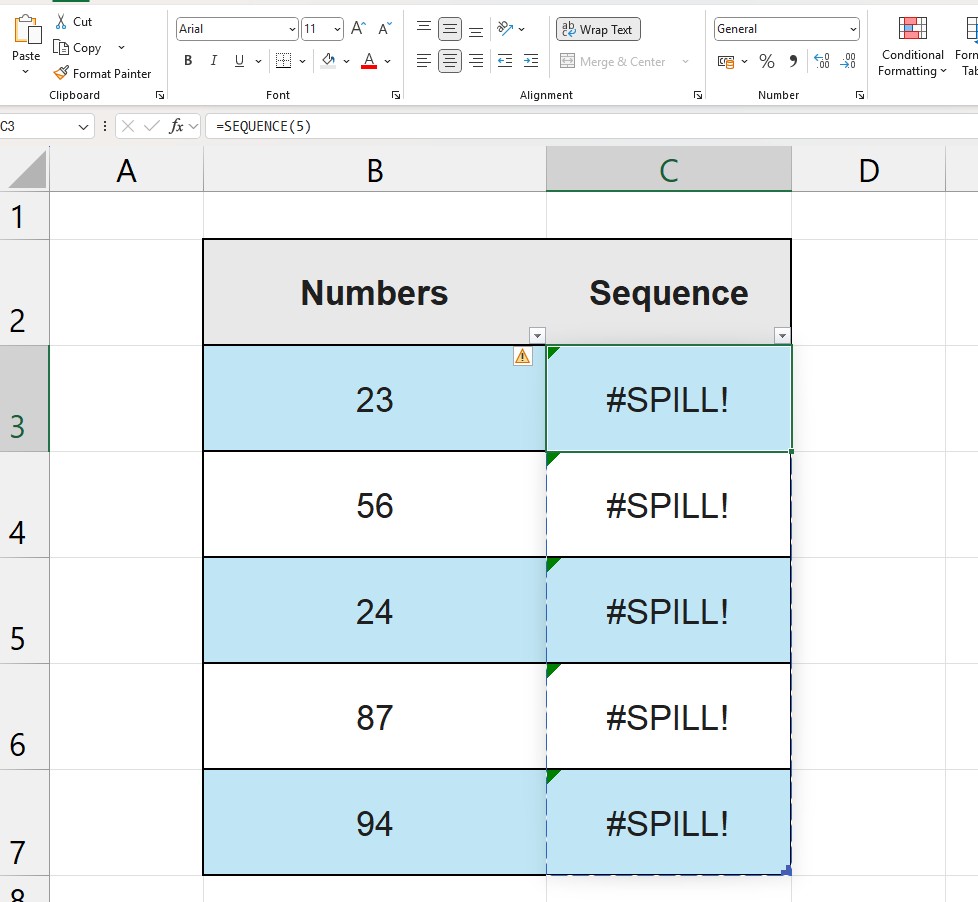
Task: Open Conditional Formatting options
Action: [x=911, y=47]
